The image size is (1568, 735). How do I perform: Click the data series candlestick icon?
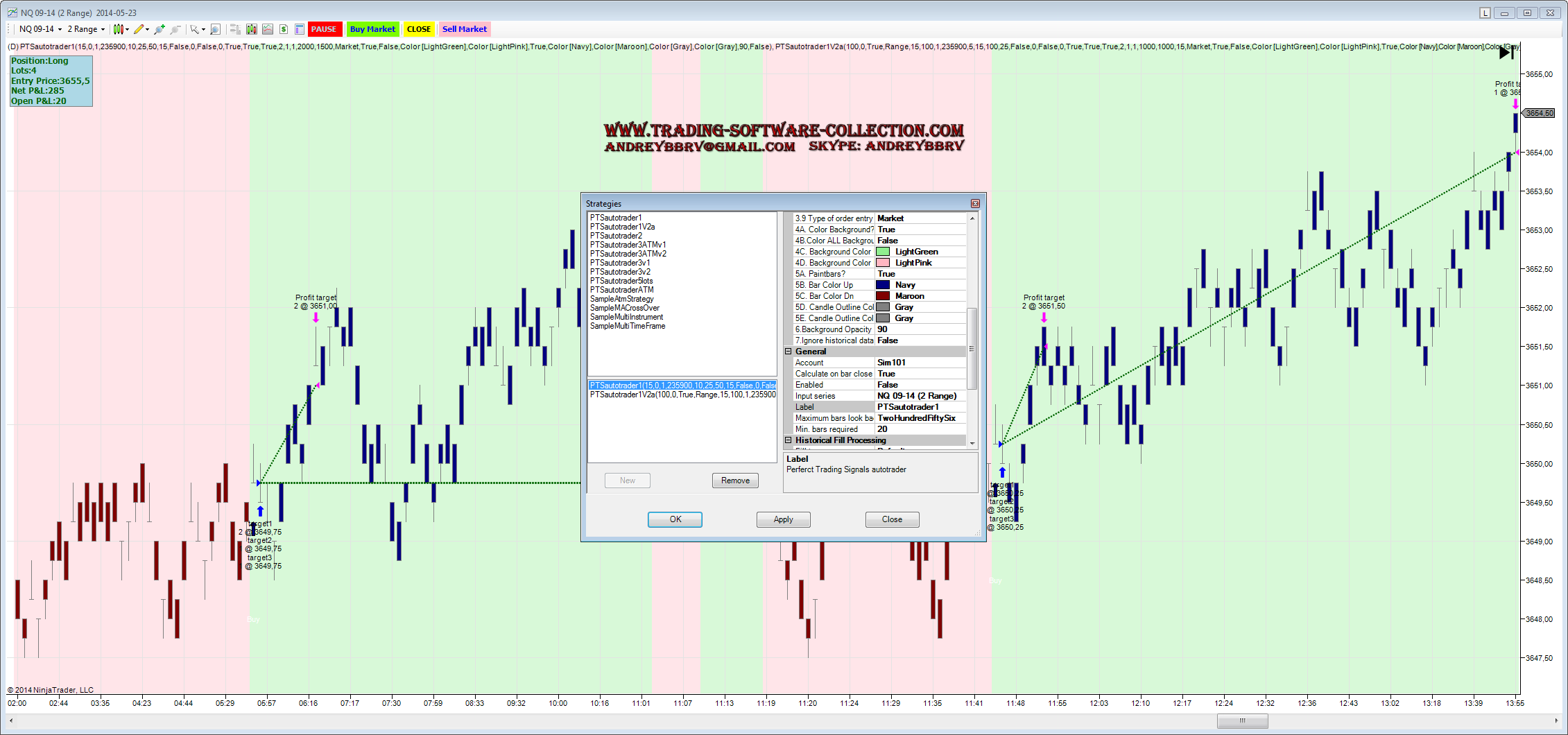(x=252, y=29)
